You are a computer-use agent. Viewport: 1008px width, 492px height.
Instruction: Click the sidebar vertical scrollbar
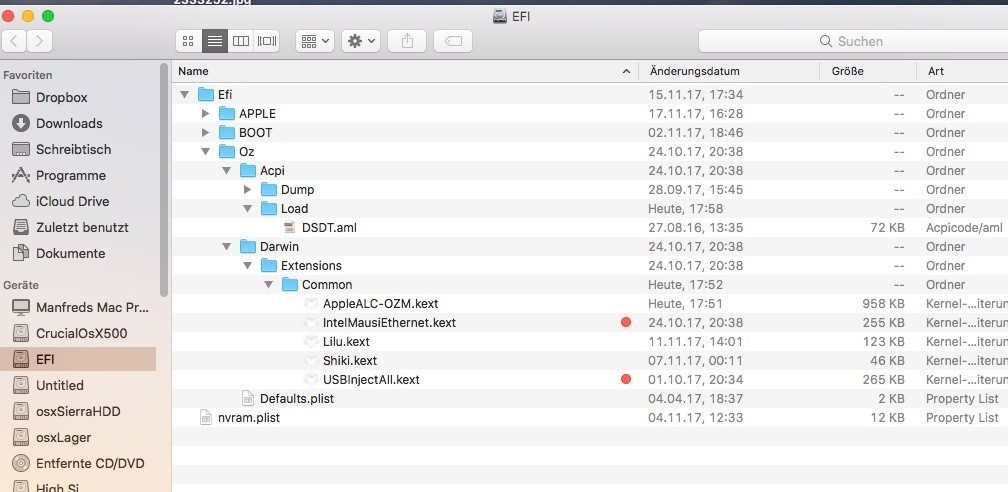pos(165,180)
